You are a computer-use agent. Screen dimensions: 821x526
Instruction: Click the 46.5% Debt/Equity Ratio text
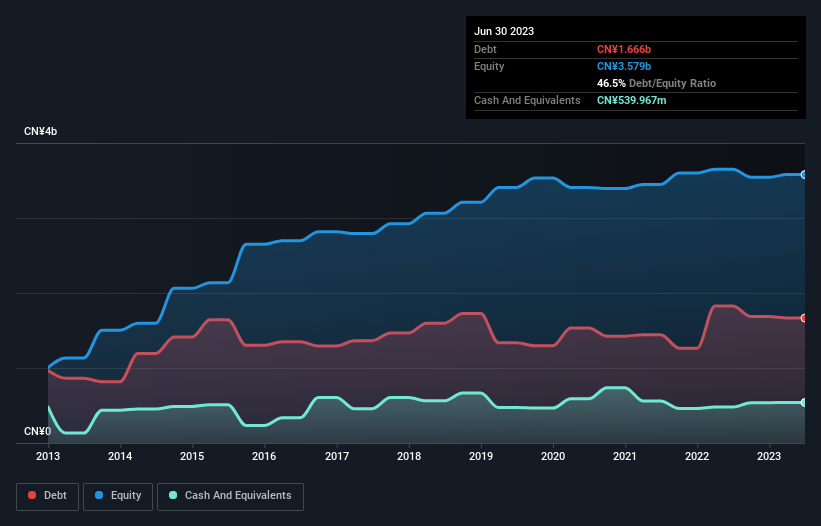[656, 83]
